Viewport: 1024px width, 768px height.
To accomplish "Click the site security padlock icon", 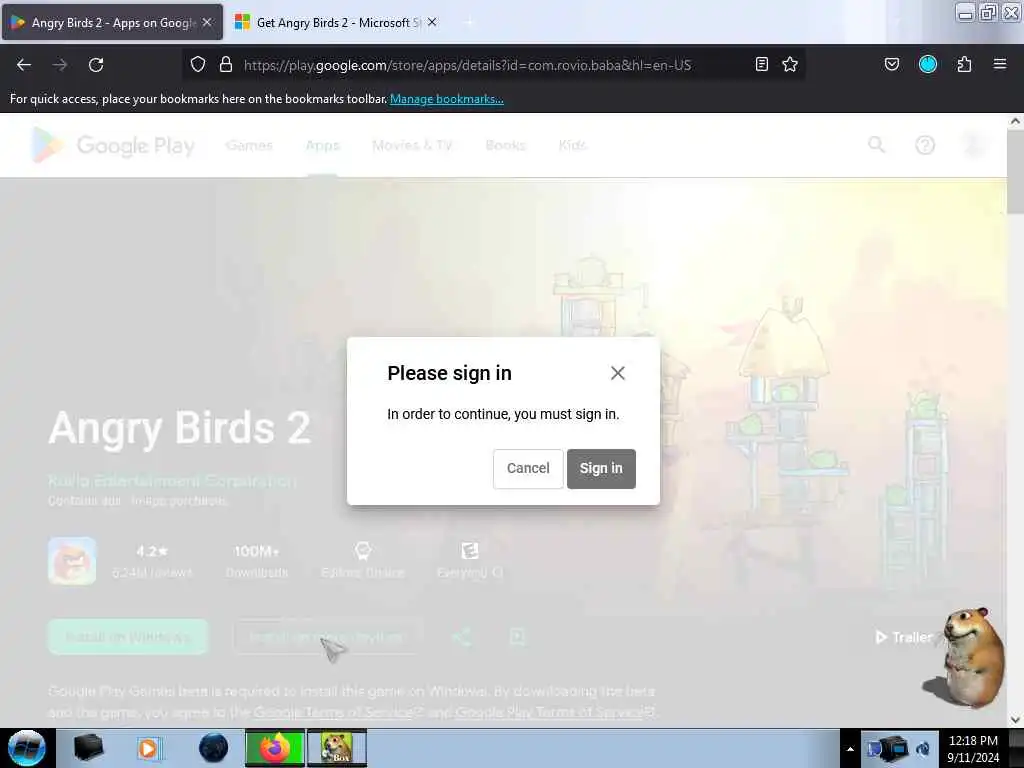I will pyautogui.click(x=226, y=65).
